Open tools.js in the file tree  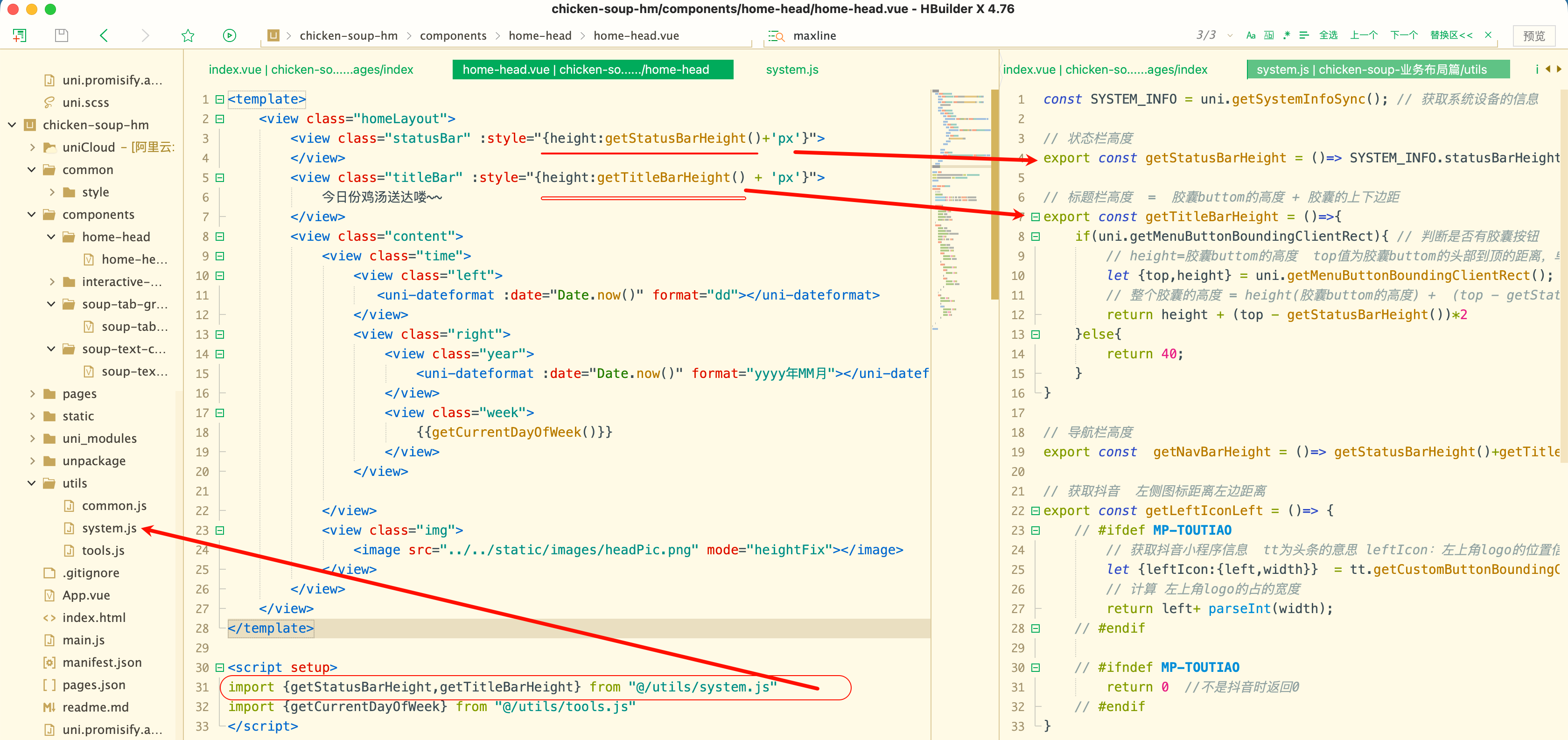103,550
